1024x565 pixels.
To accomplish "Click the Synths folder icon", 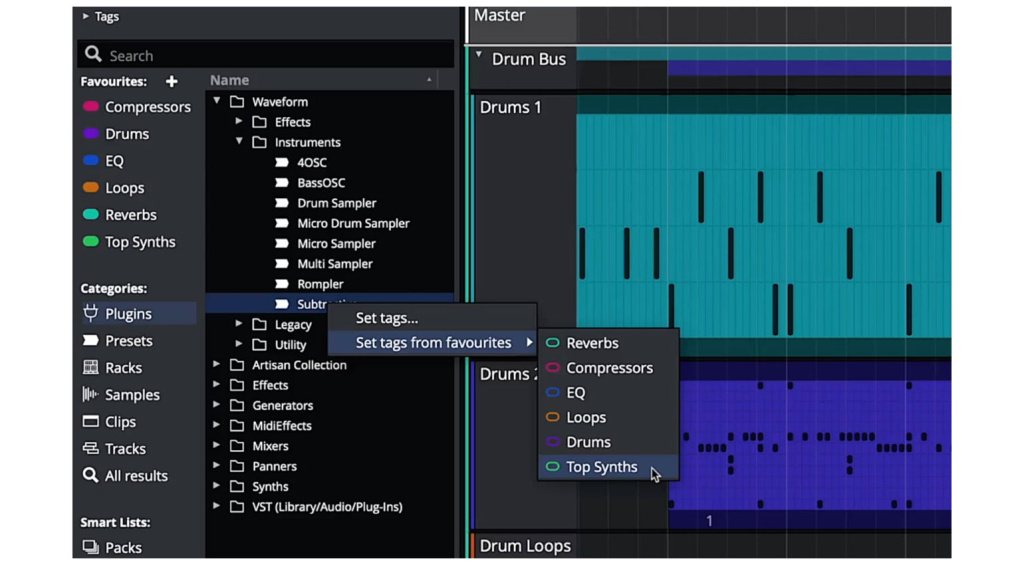I will coord(237,486).
